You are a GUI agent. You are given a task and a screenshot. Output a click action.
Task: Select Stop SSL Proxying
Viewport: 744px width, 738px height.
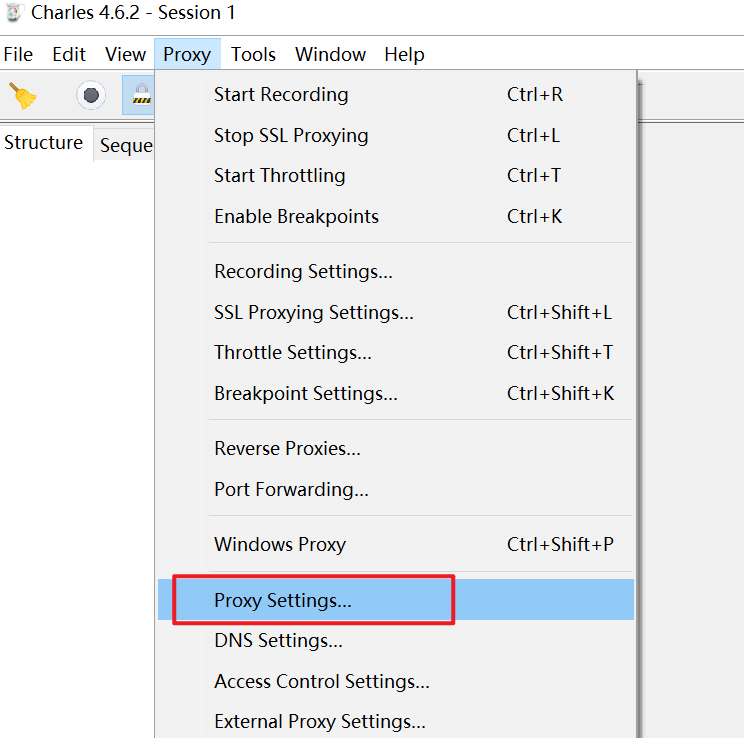pos(396,135)
